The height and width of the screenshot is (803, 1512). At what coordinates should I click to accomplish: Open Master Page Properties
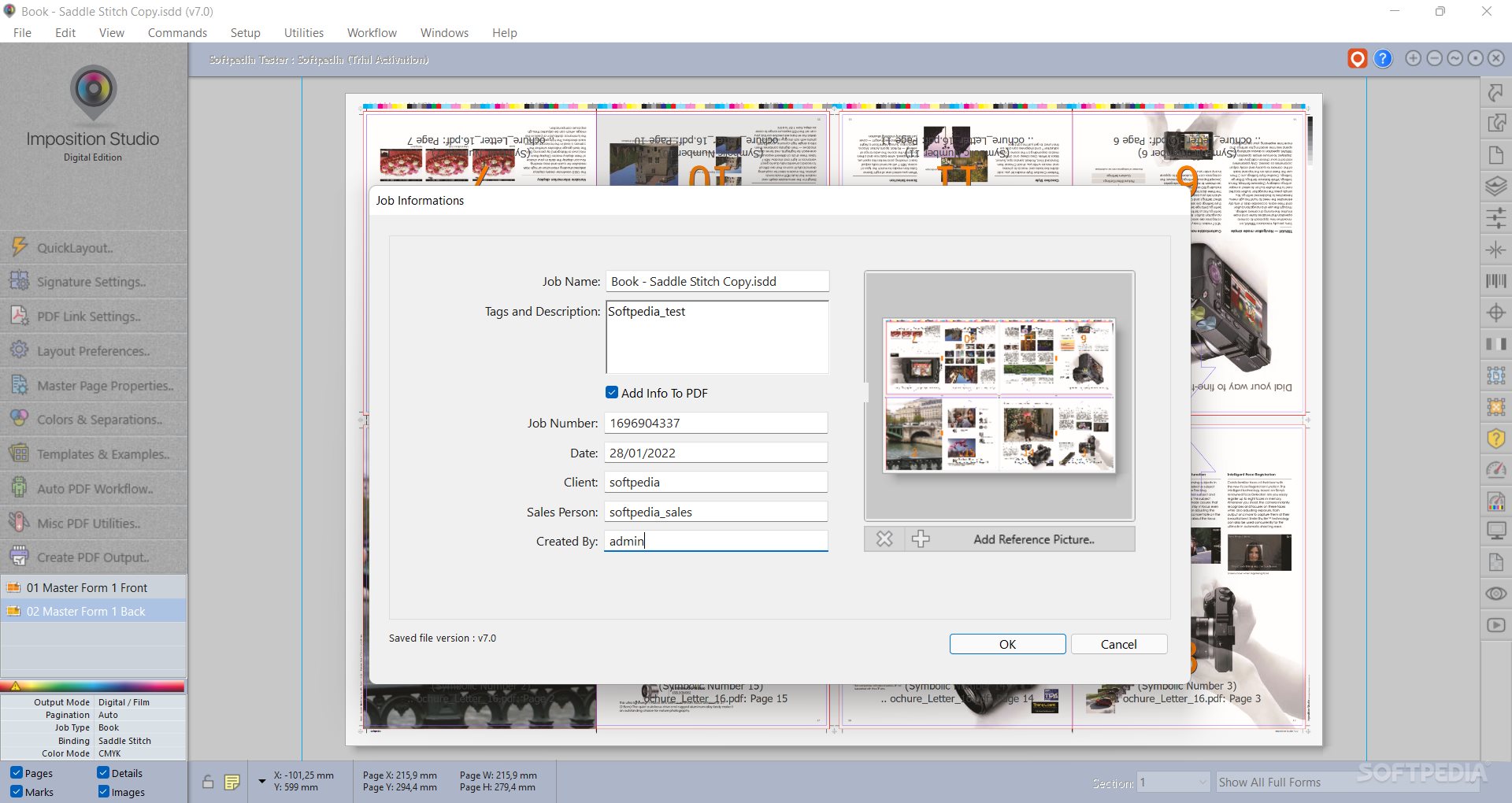[93, 385]
